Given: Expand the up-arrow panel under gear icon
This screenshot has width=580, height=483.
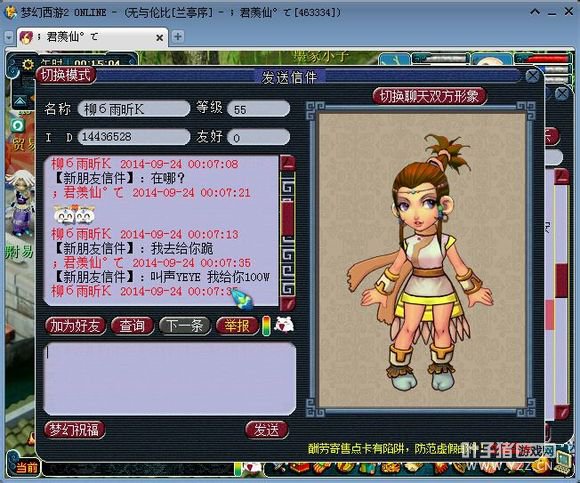Looking at the screenshot, I should point(20,100).
